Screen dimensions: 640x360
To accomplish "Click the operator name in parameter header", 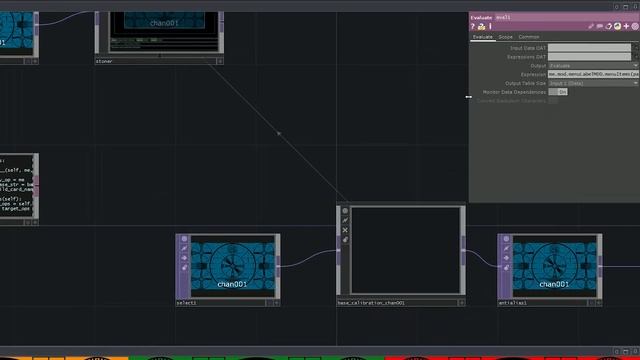I will pos(503,18).
